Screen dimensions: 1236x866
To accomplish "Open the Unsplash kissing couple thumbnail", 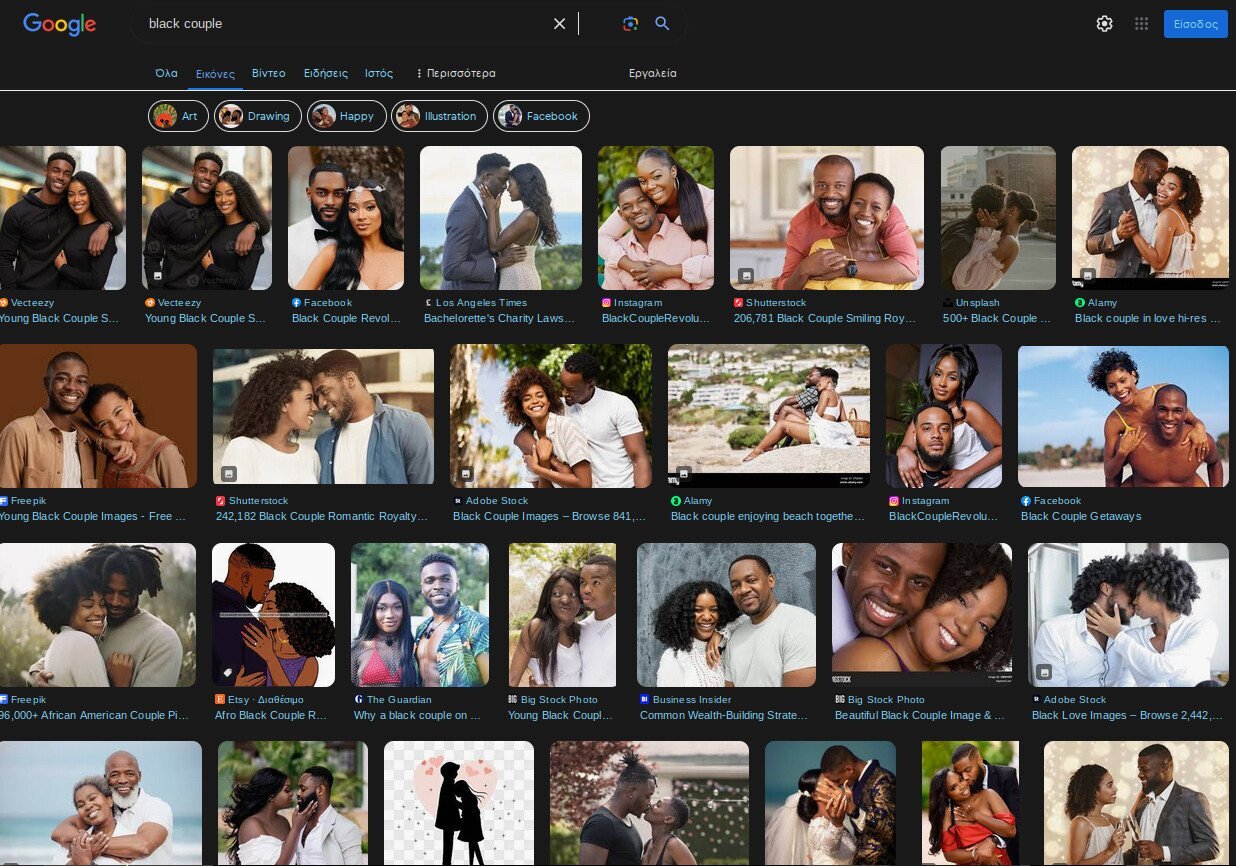I will click(x=998, y=218).
